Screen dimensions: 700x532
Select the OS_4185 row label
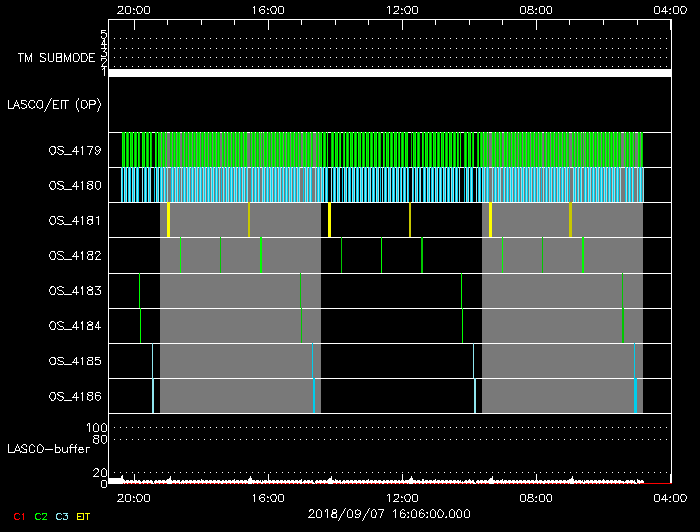74,361
